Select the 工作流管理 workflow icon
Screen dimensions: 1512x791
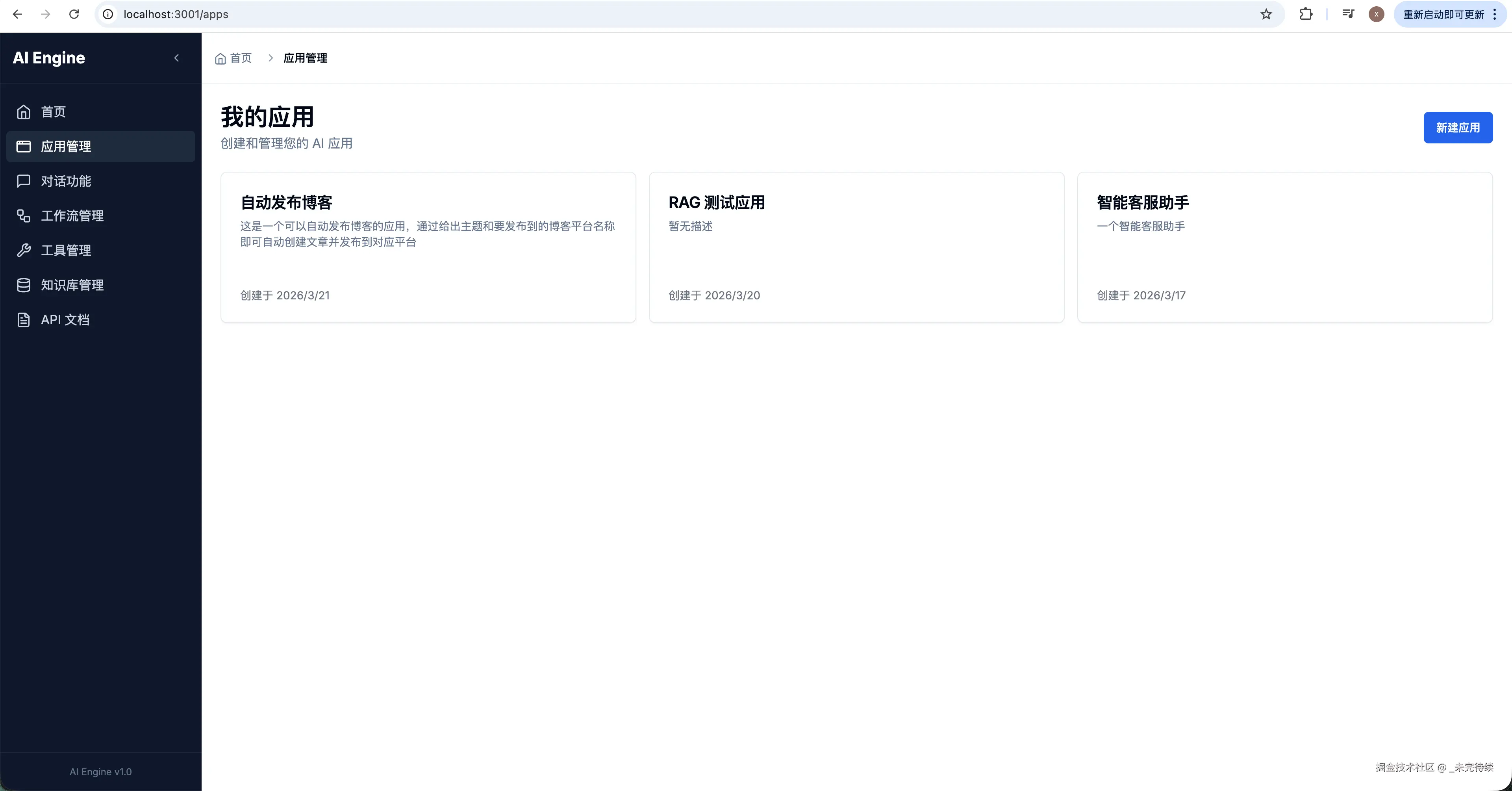pyautogui.click(x=24, y=215)
